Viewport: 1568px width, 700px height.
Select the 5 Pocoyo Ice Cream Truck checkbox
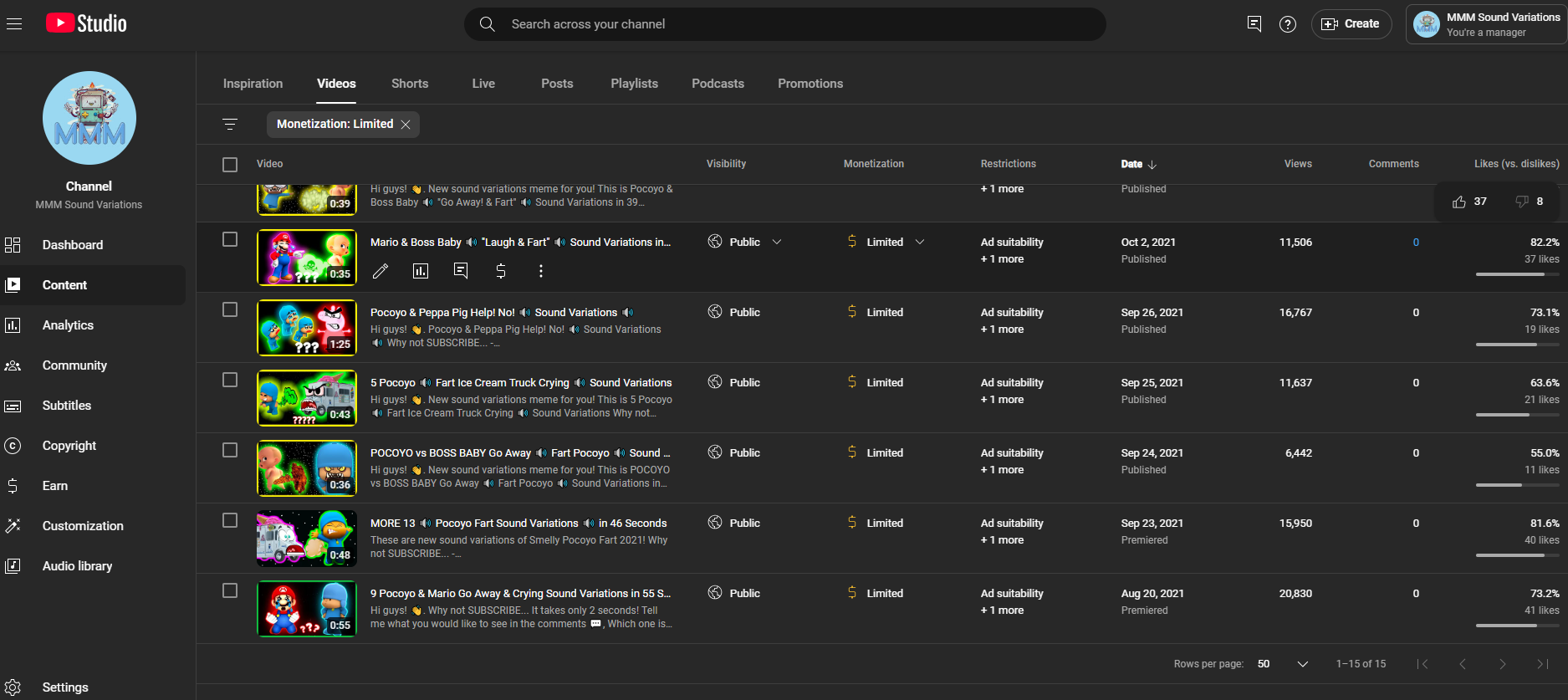click(x=230, y=380)
